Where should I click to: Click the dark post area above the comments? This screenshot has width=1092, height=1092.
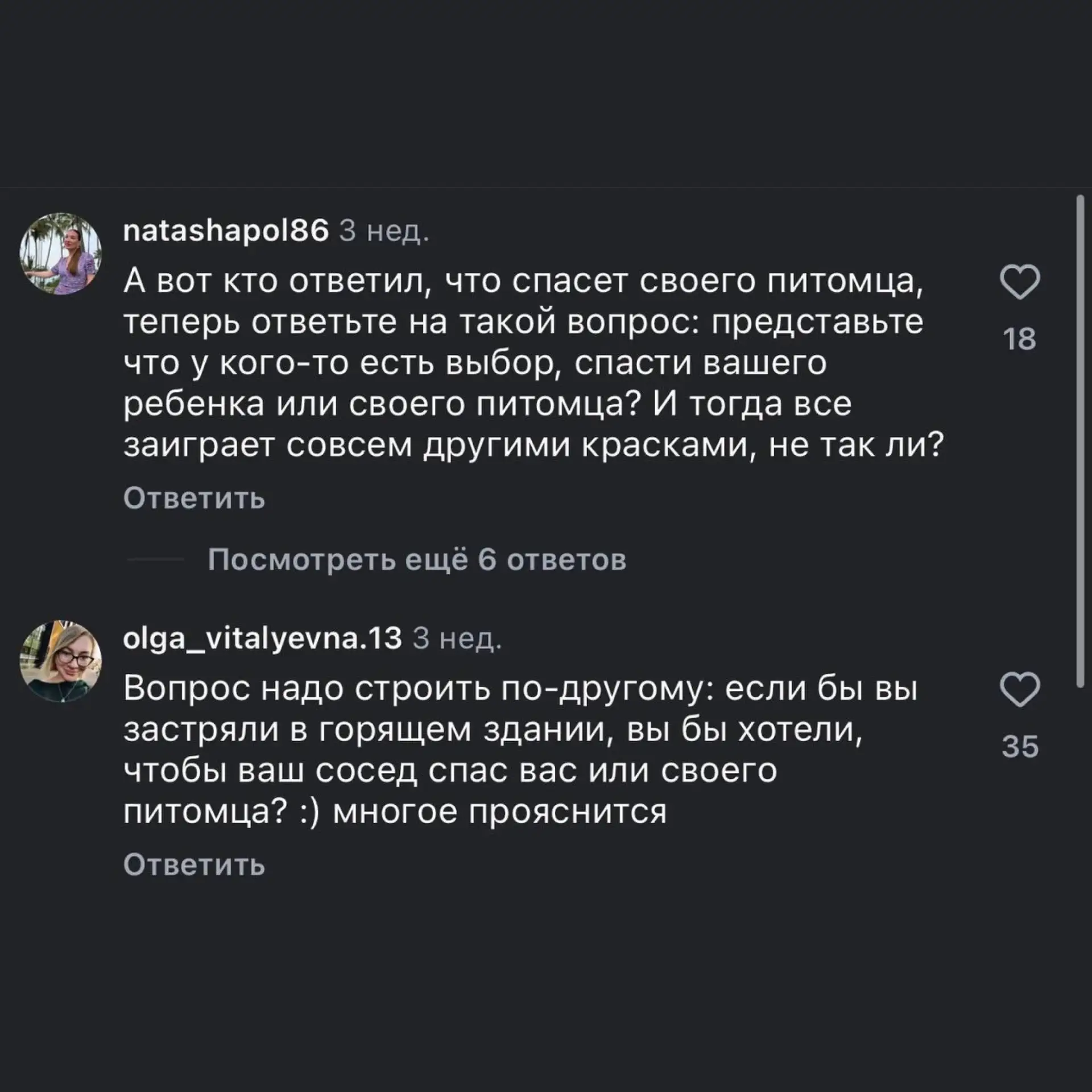point(546,91)
